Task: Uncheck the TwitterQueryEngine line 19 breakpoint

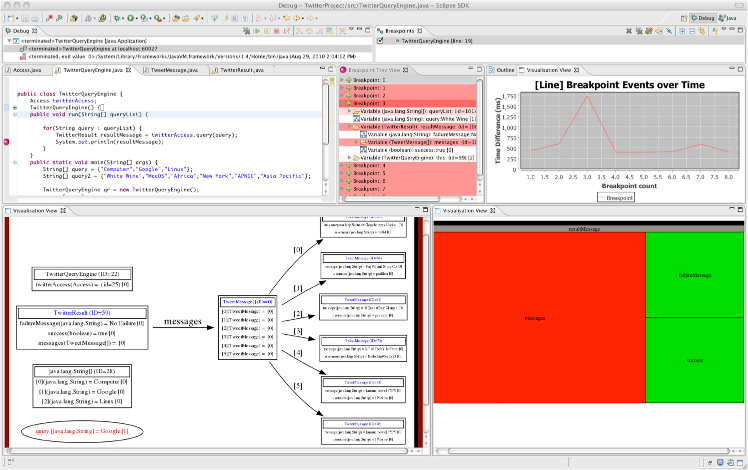Action: [x=380, y=41]
